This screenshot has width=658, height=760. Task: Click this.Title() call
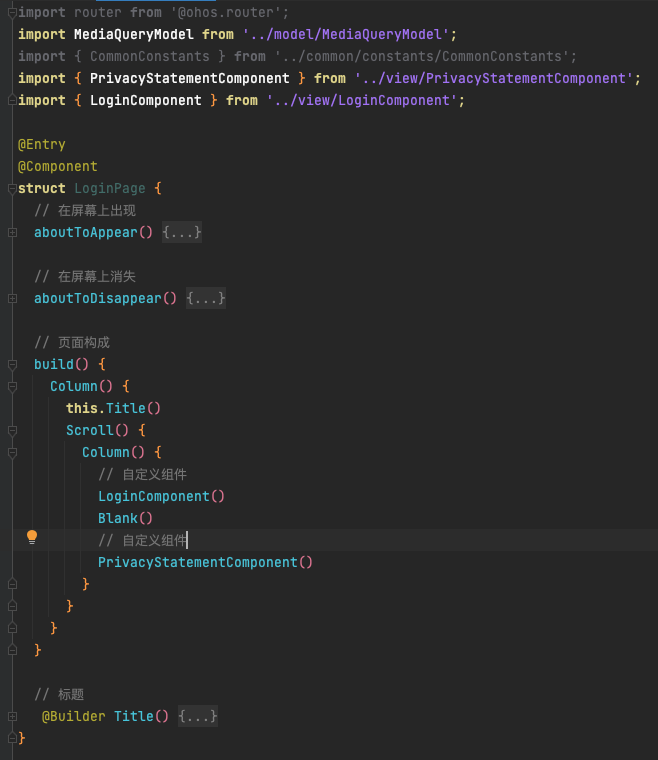113,408
